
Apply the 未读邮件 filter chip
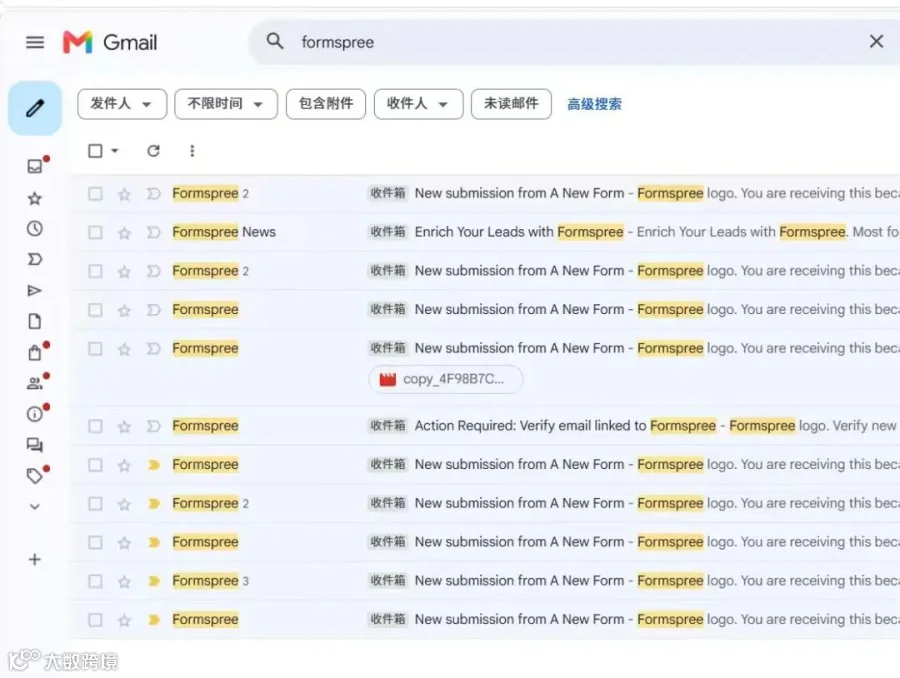(x=511, y=104)
